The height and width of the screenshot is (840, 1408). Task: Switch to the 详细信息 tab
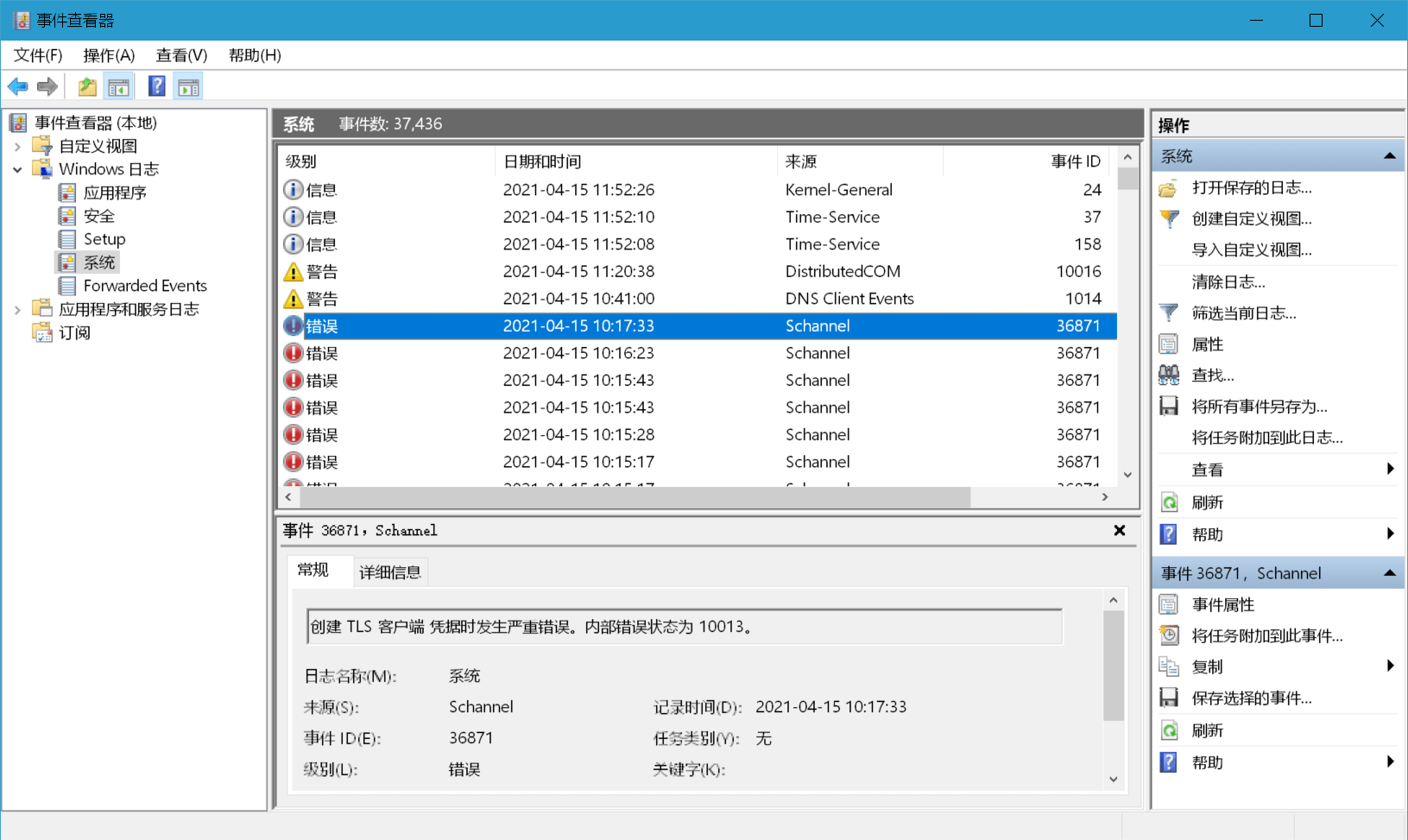[389, 571]
